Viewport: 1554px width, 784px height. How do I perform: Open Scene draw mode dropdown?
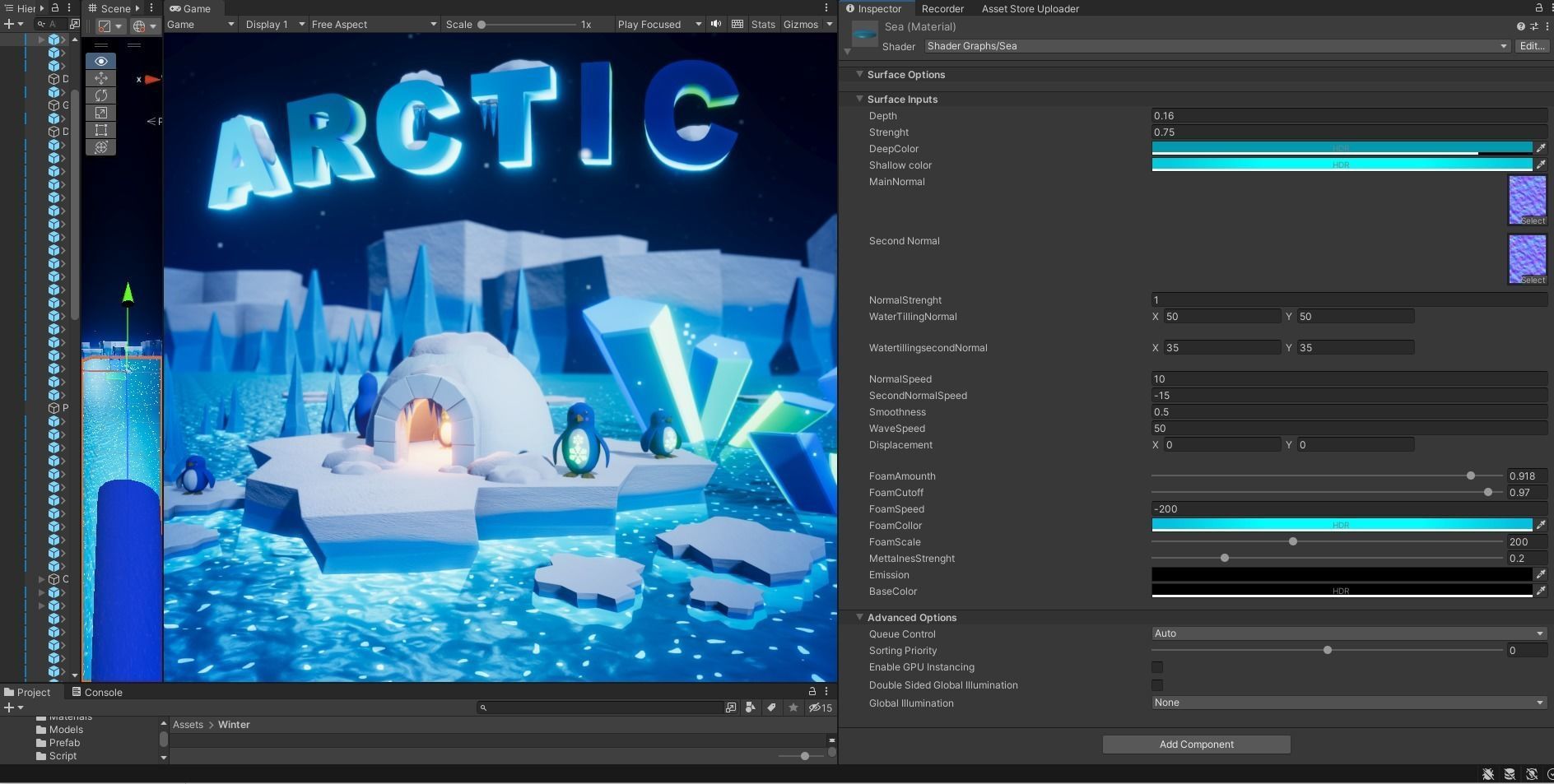pos(109,26)
